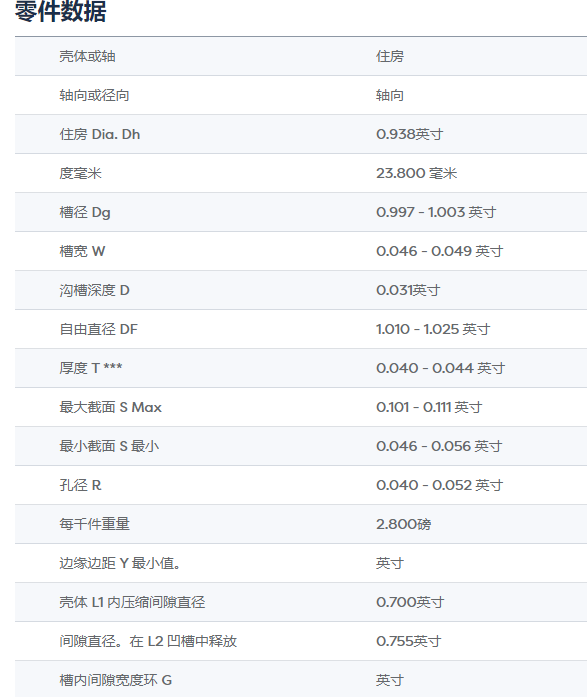
Task: Click the 零件数据 heading
Action: coord(60,11)
